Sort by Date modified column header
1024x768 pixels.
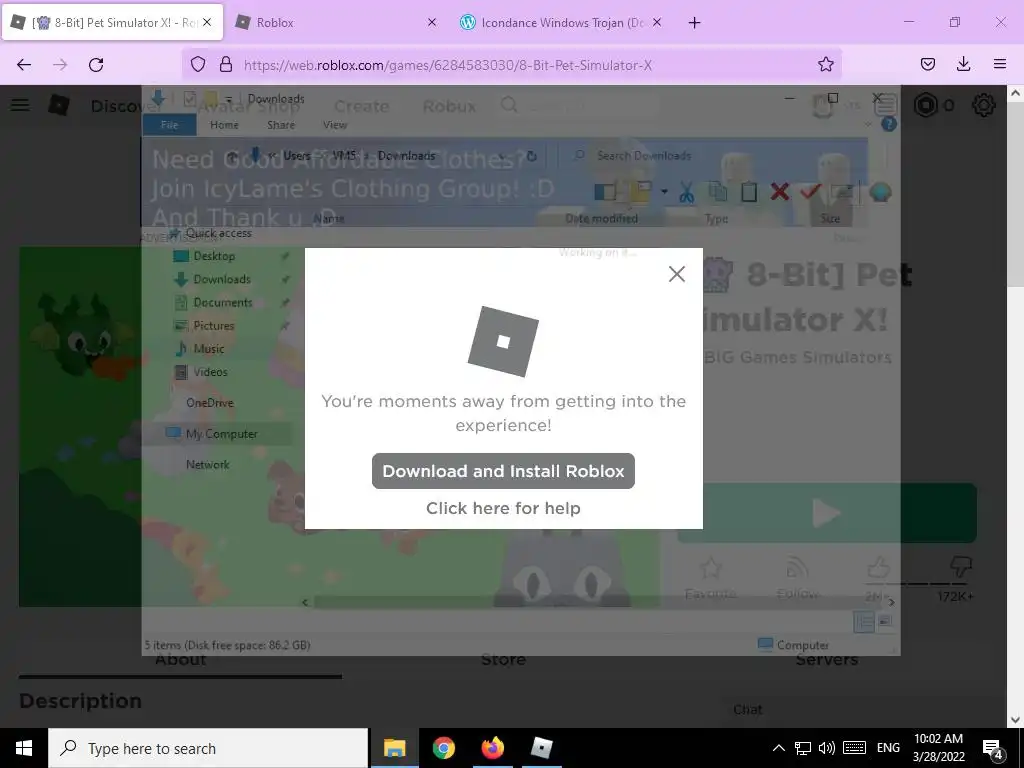pos(601,219)
